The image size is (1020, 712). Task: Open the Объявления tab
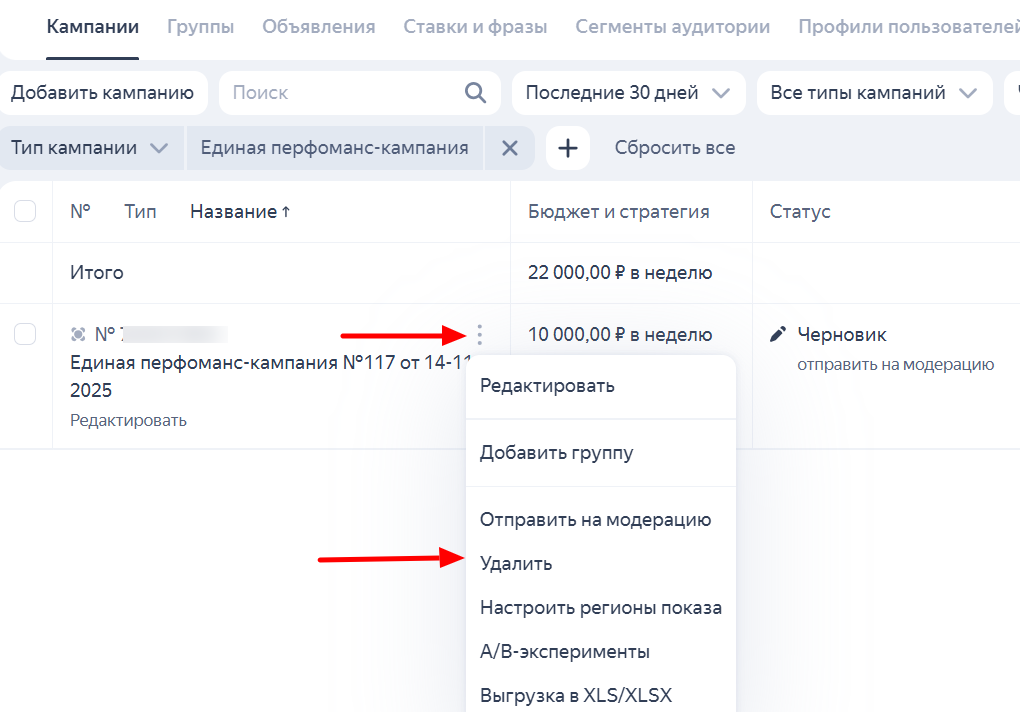[x=319, y=27]
